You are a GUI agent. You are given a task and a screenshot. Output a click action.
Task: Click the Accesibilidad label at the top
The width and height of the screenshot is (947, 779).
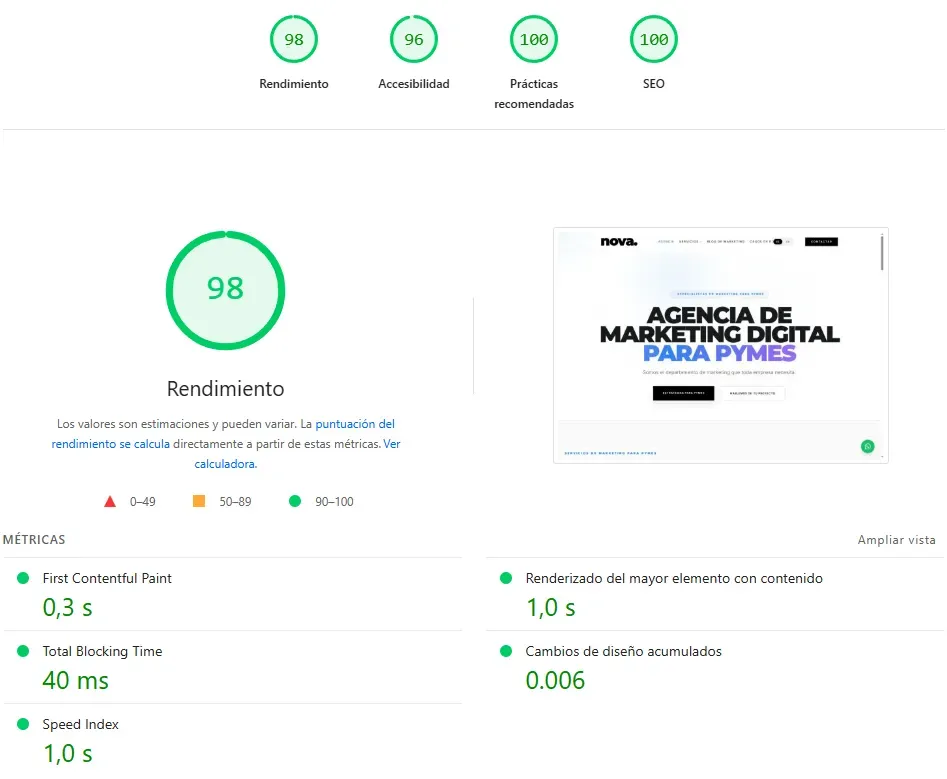[x=413, y=84]
